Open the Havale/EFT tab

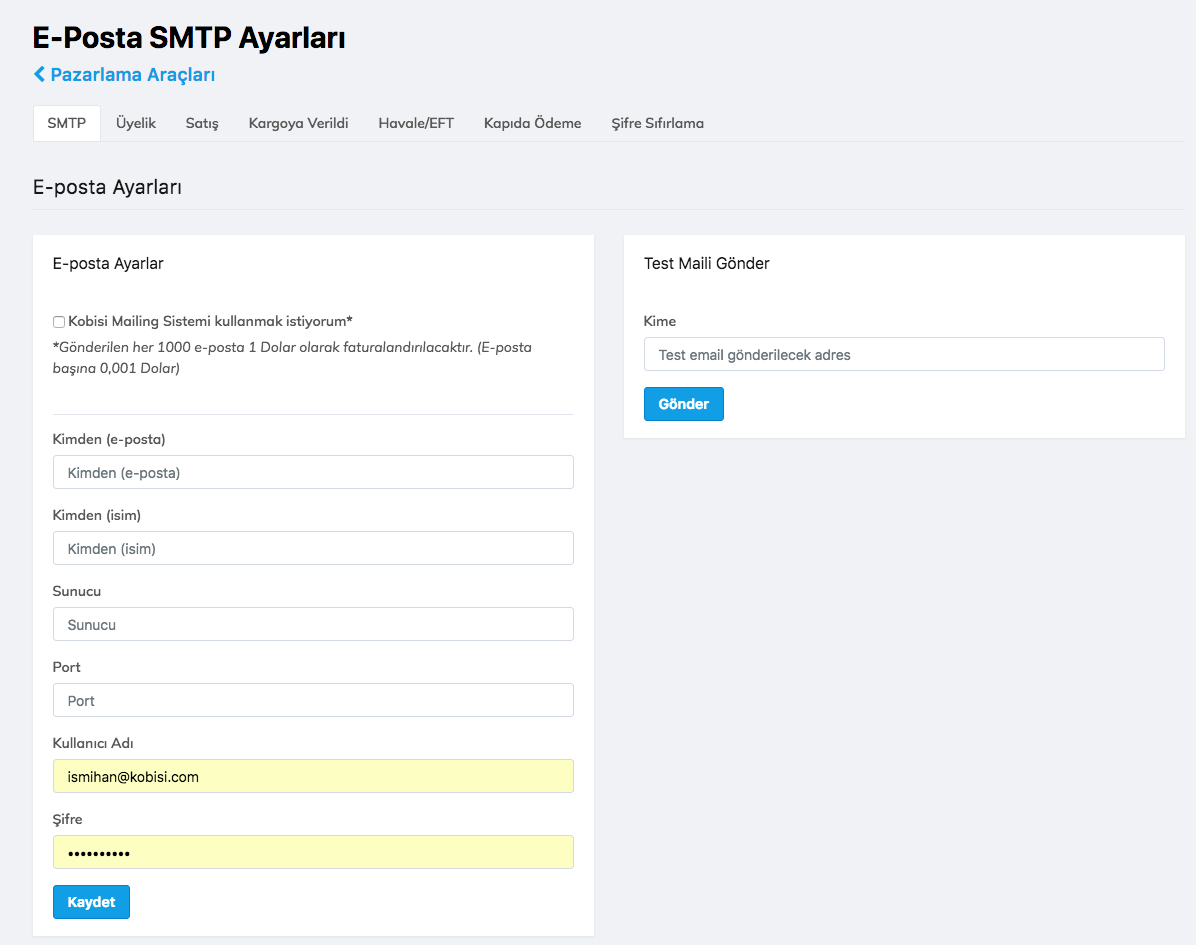coord(416,124)
